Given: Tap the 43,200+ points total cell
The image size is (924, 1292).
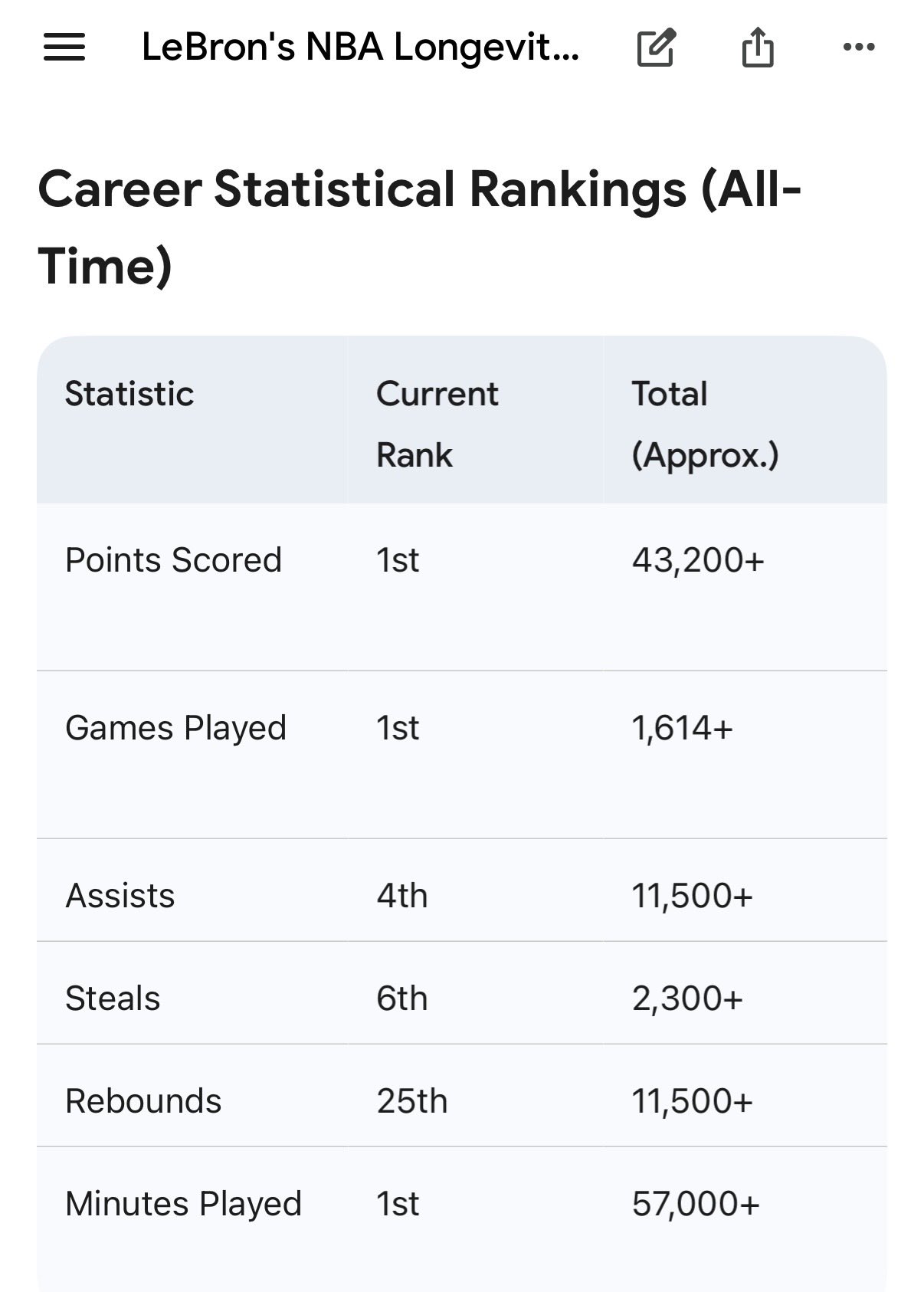Looking at the screenshot, I should tap(698, 560).
